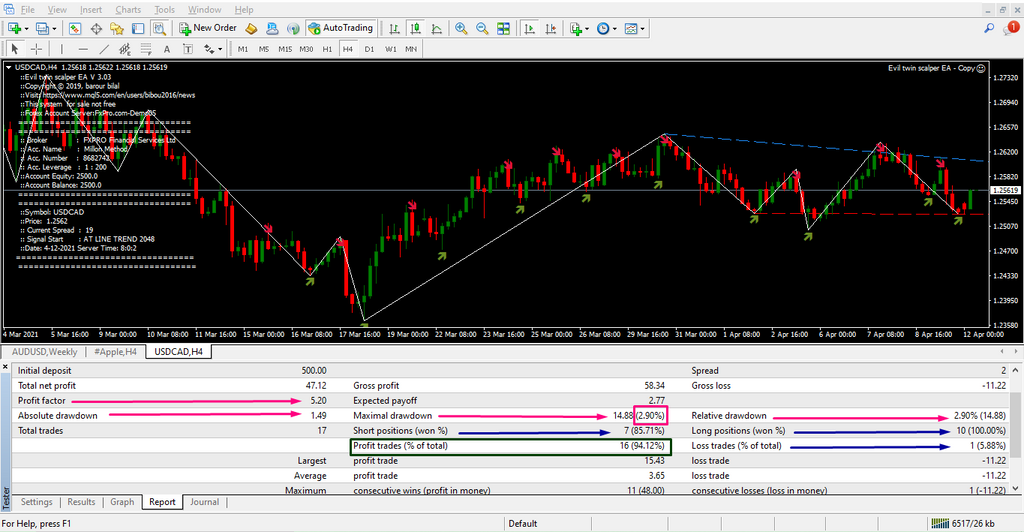Switch to the #Apple,H4 chart tab
1024x532 pixels.
pyautogui.click(x=116, y=352)
